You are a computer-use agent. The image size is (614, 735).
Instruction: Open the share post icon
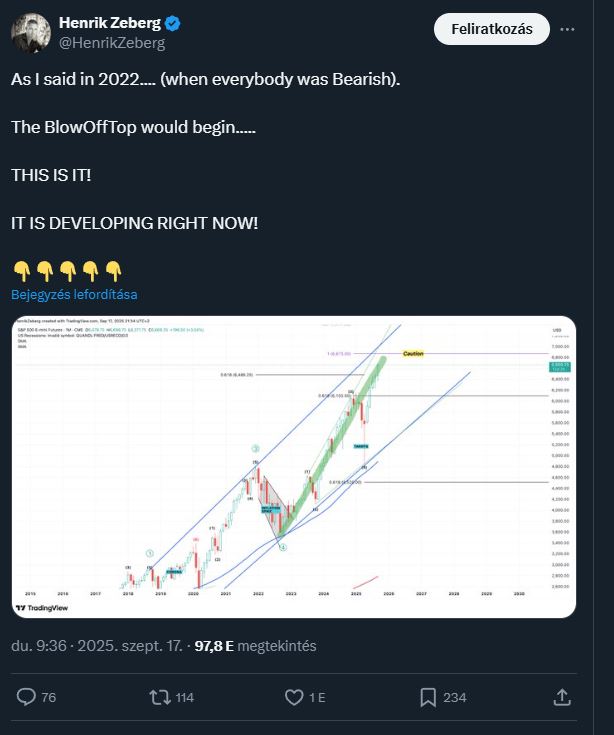tap(562, 697)
